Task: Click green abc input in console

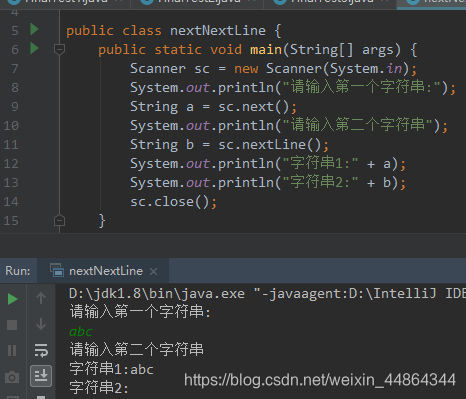Action: pyautogui.click(x=81, y=332)
